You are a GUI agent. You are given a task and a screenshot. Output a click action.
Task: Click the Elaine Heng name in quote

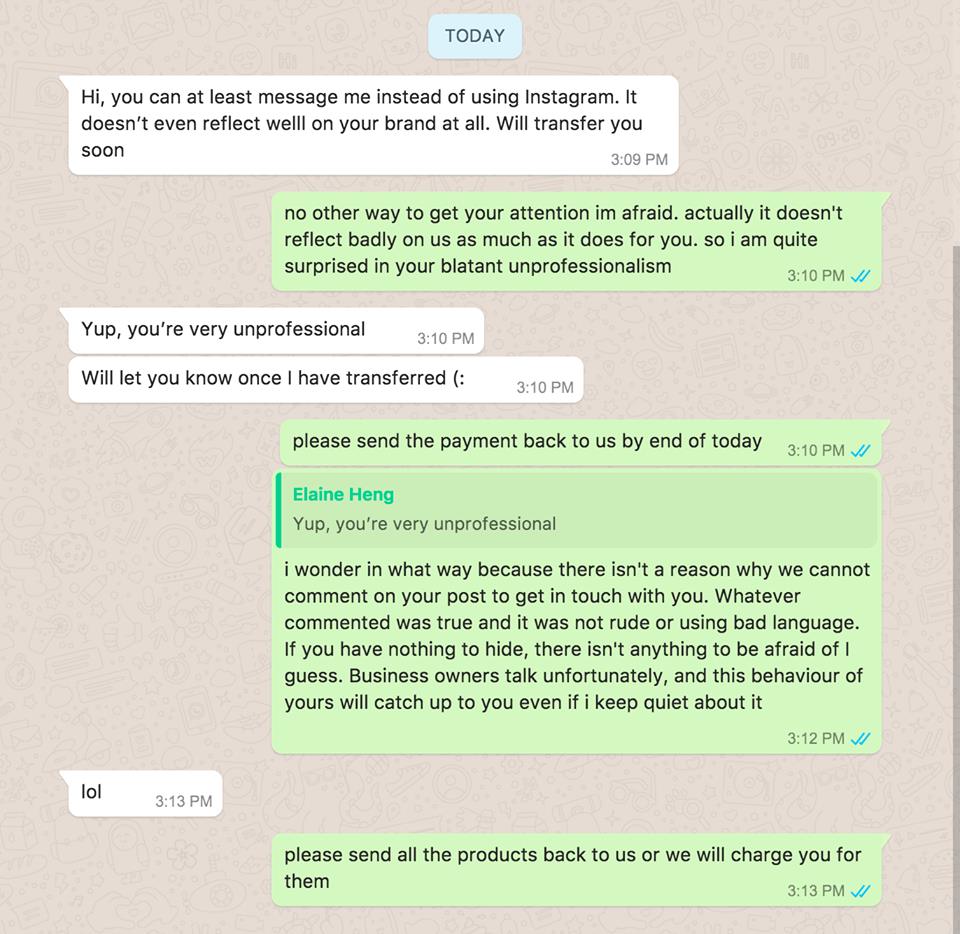(x=343, y=495)
